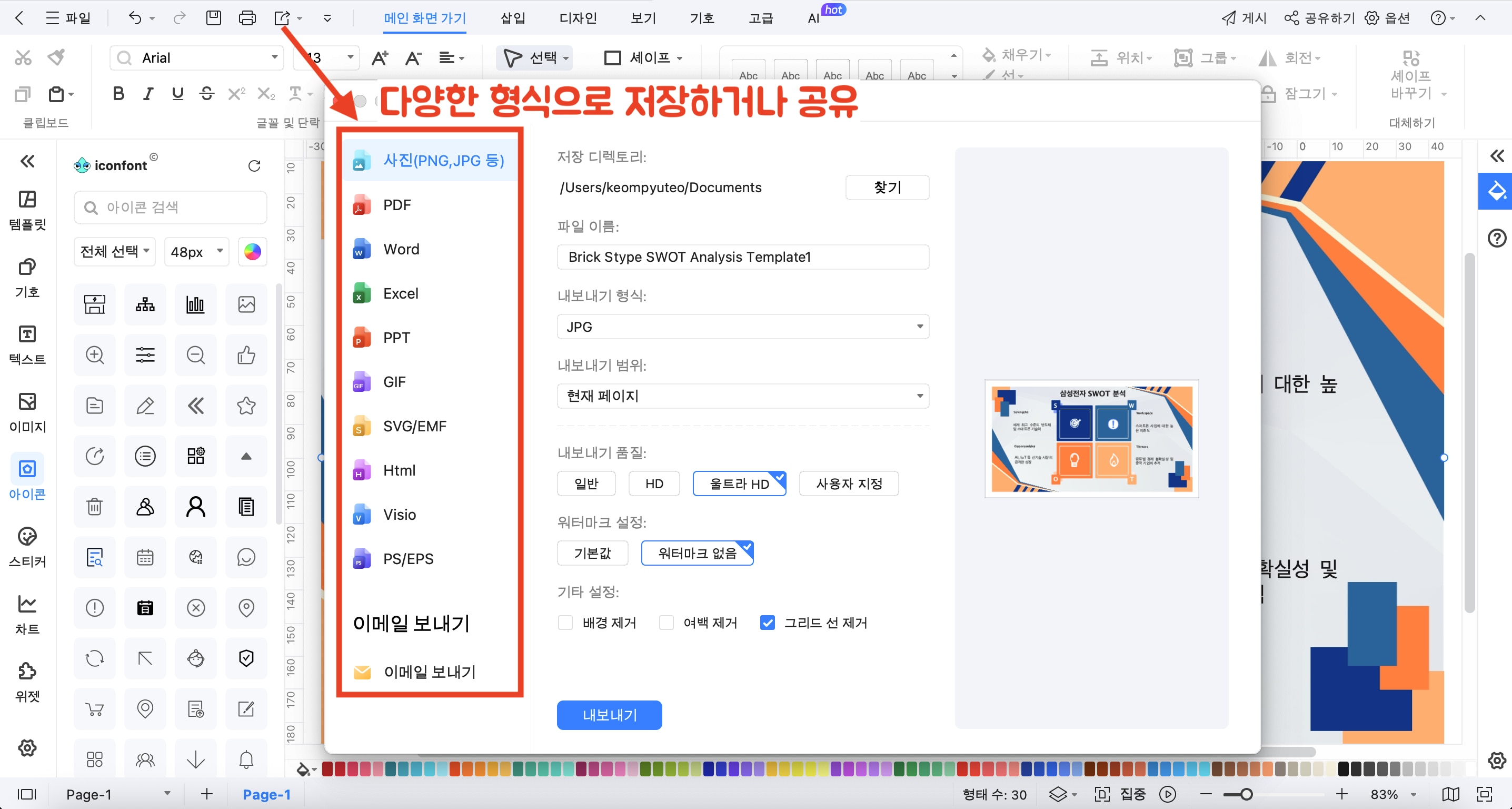Click the 내보내기 export button

click(609, 715)
